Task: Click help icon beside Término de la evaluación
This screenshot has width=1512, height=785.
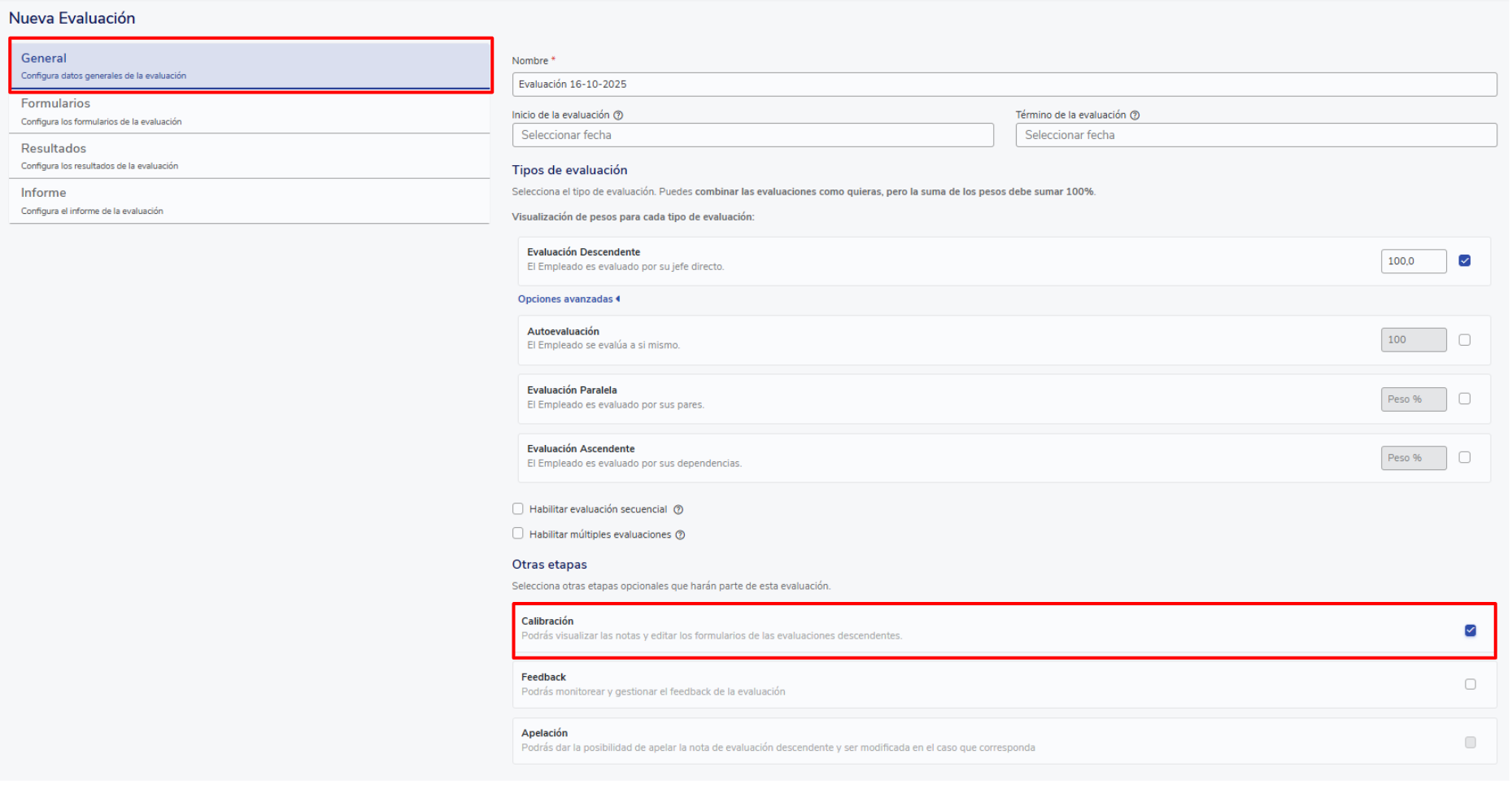Action: pyautogui.click(x=1135, y=116)
